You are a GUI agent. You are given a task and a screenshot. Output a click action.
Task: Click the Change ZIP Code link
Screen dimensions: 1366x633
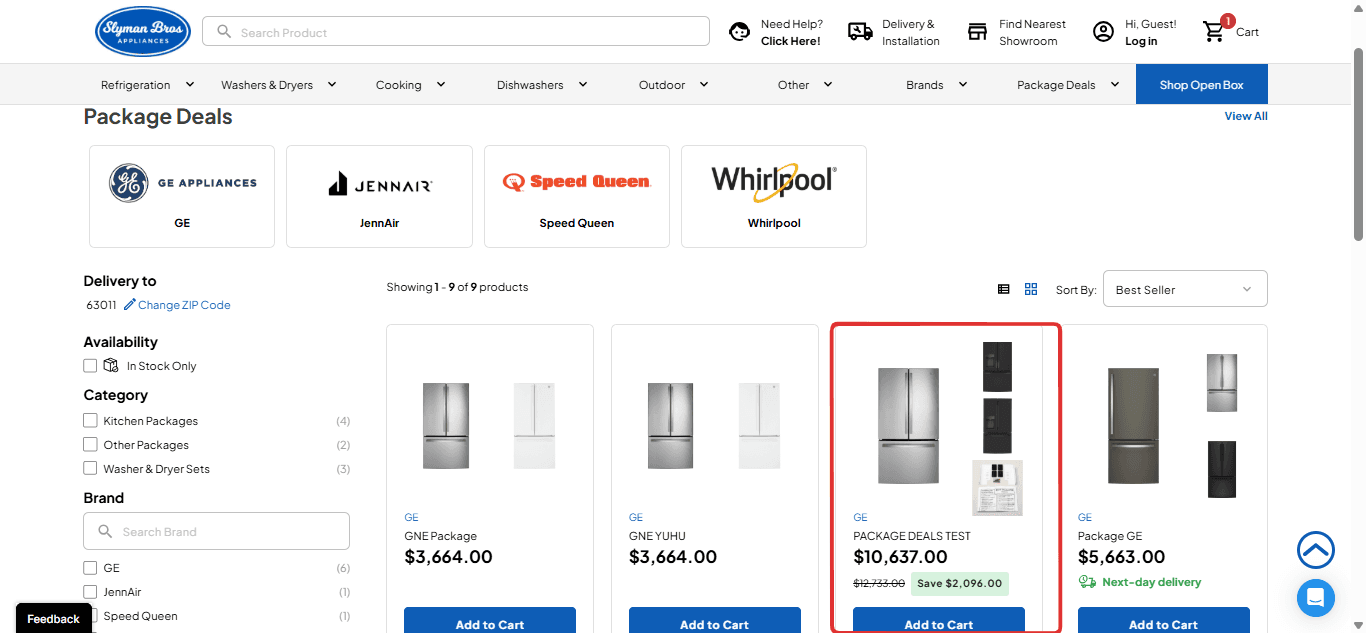pyautogui.click(x=184, y=305)
